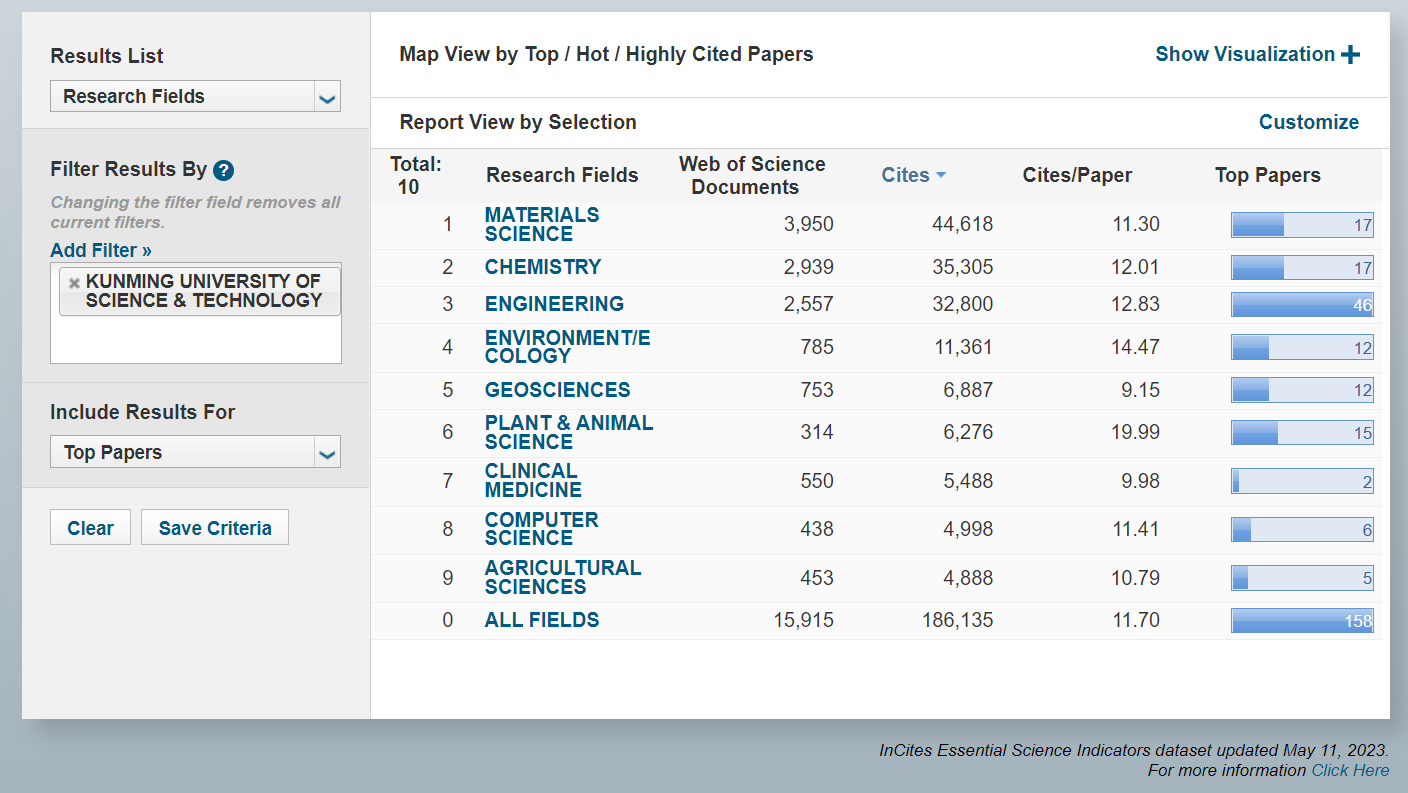Viewport: 1408px width, 793px height.
Task: Open the Customize report option
Action: (1308, 122)
